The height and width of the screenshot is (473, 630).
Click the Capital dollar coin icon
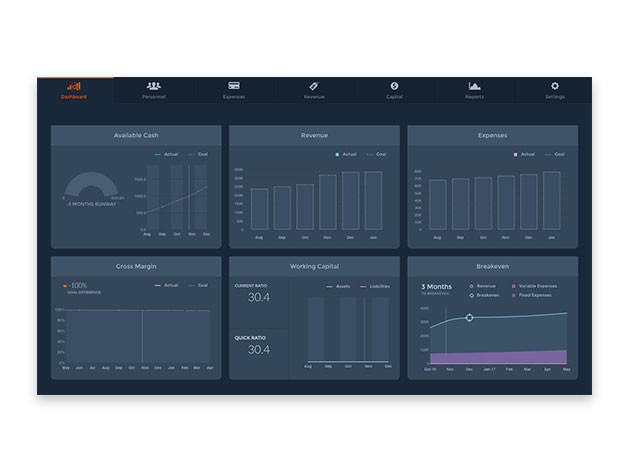tap(394, 86)
